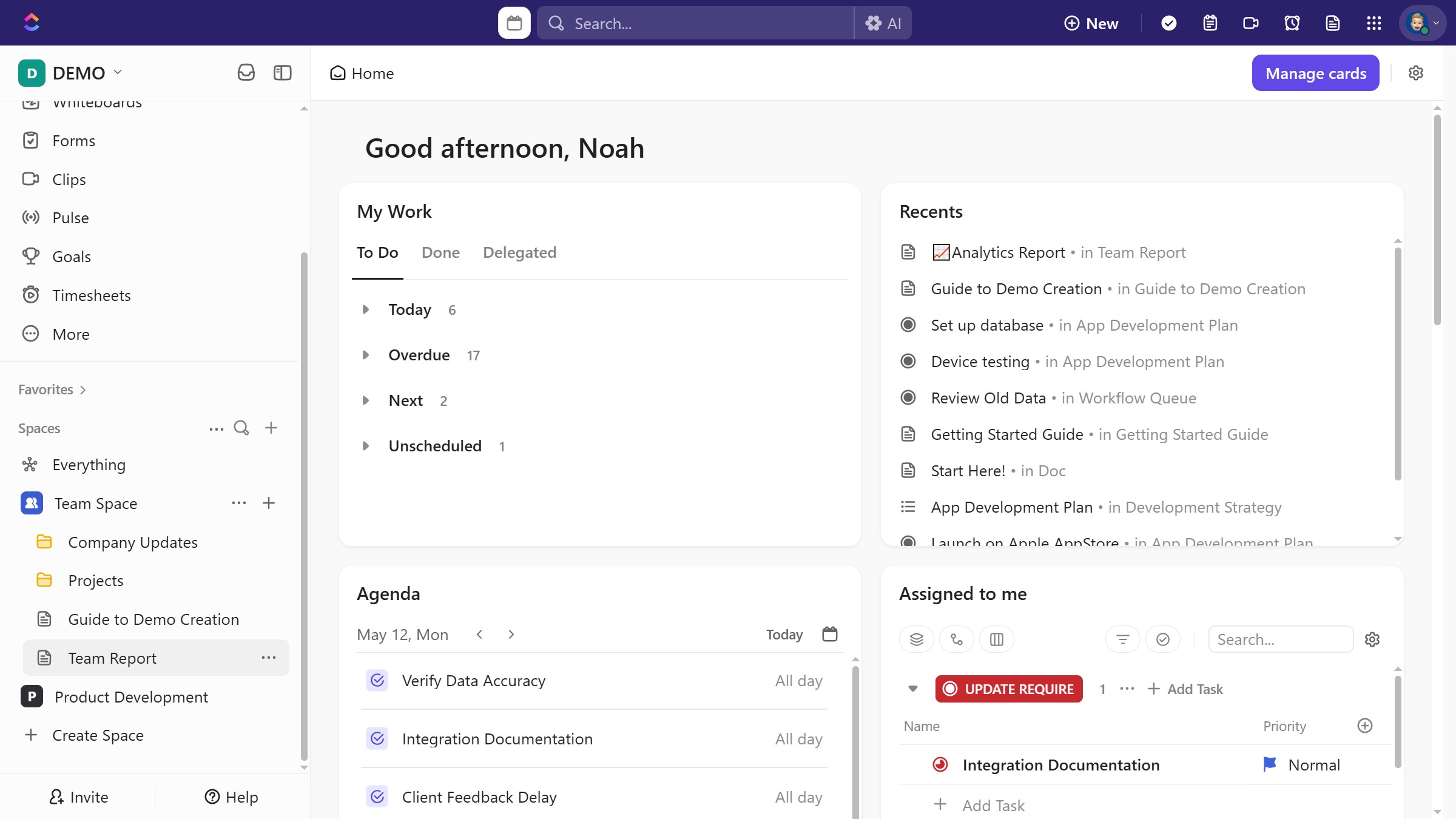Viewport: 1456px width, 819px height.
Task: Click the Manage cards button
Action: [1315, 73]
